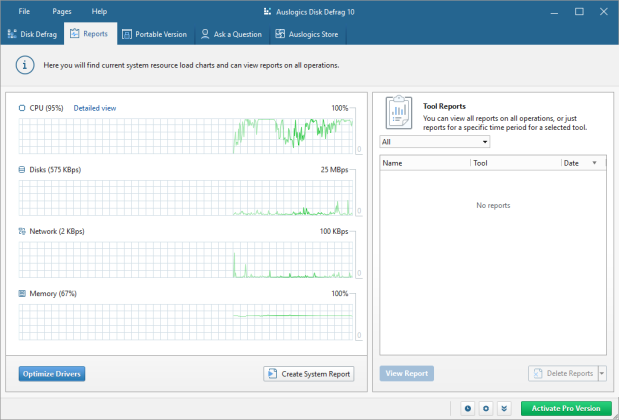Expand the Delete Reports dropdown arrow

pos(602,374)
